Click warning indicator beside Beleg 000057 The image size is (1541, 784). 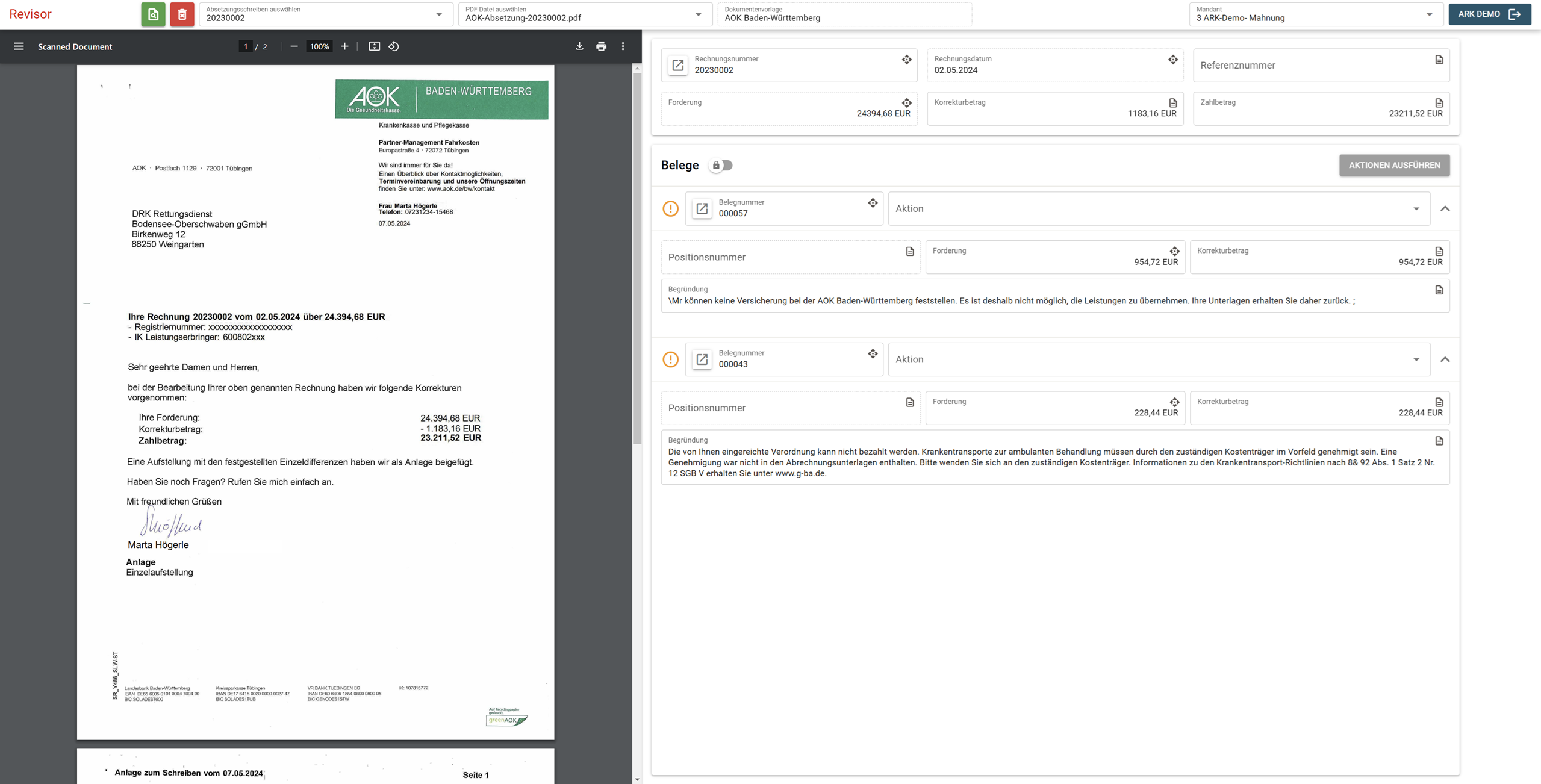(x=670, y=208)
